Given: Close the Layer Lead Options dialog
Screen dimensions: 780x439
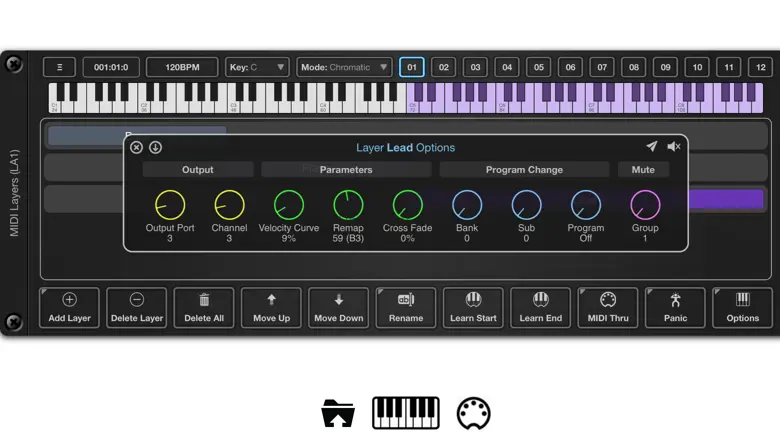Looking at the screenshot, I should click(137, 147).
